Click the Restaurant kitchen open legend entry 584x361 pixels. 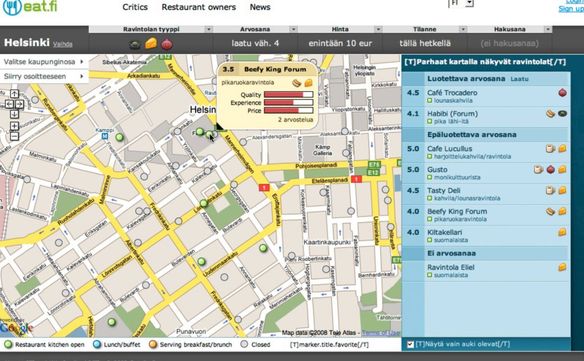(x=45, y=345)
